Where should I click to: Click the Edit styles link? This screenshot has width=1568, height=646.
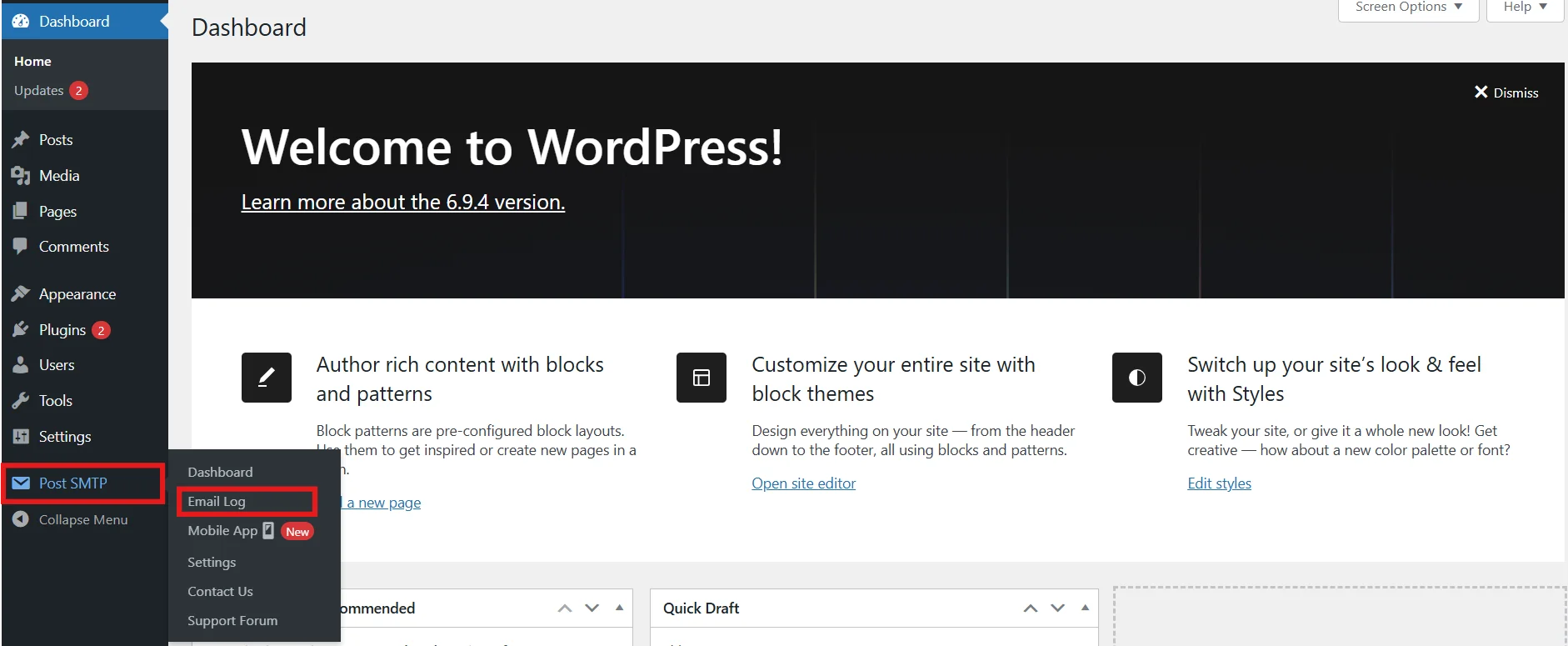1220,483
